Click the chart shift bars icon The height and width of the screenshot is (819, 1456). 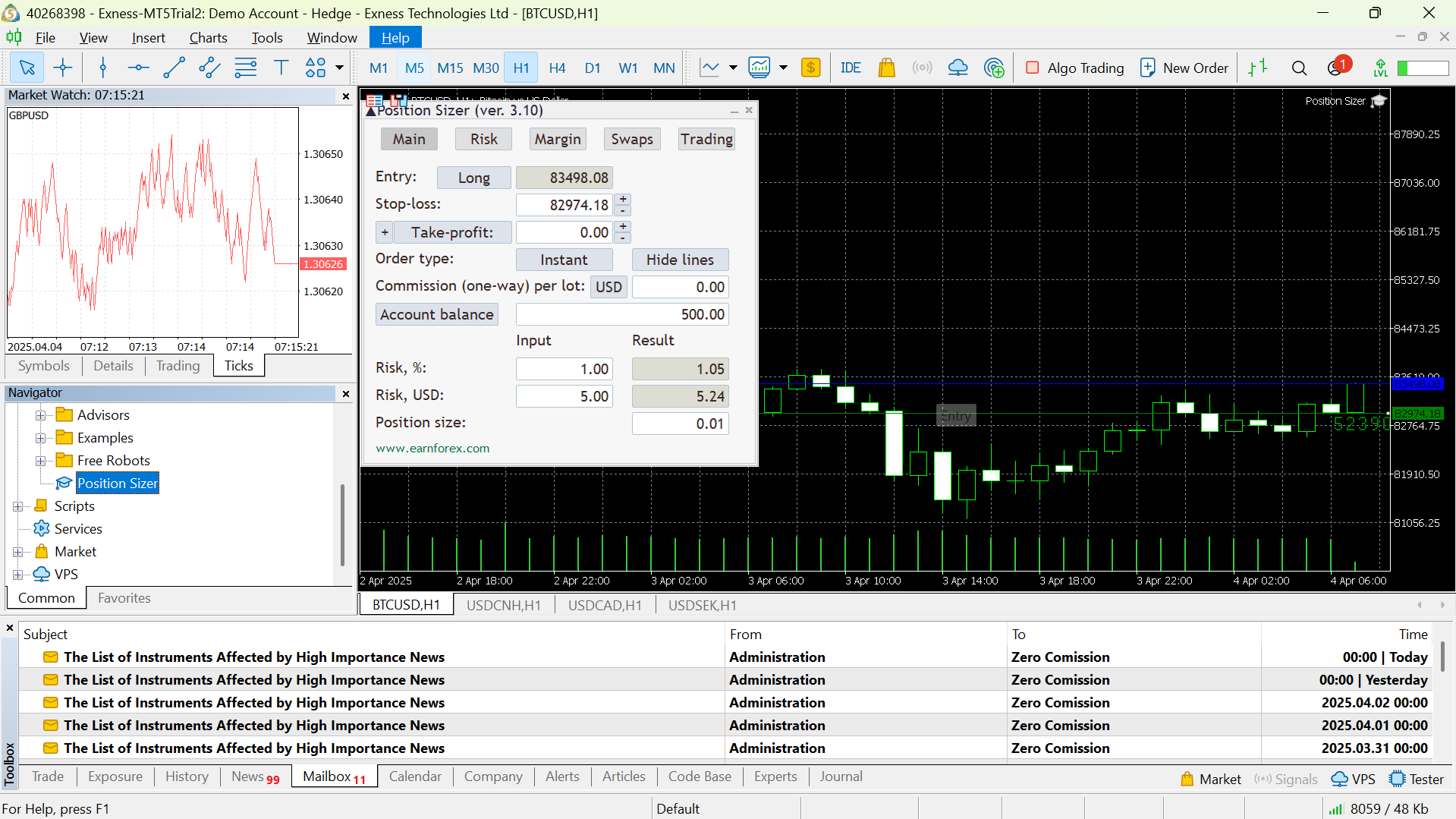(1257, 68)
